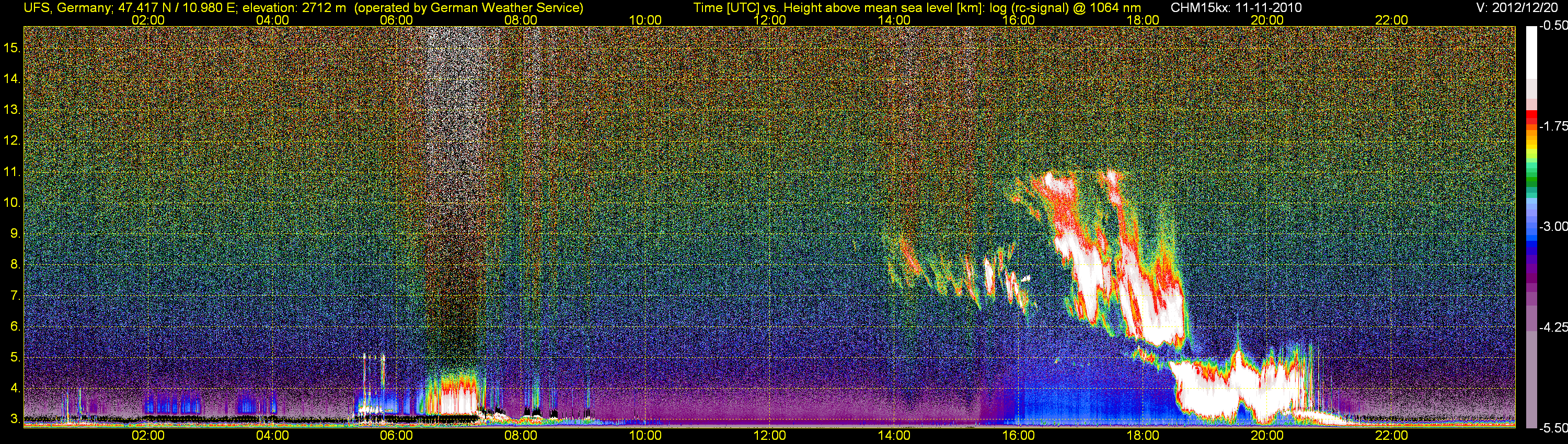
Task: Click the station header text "UFS, Germany"
Action: point(66,8)
